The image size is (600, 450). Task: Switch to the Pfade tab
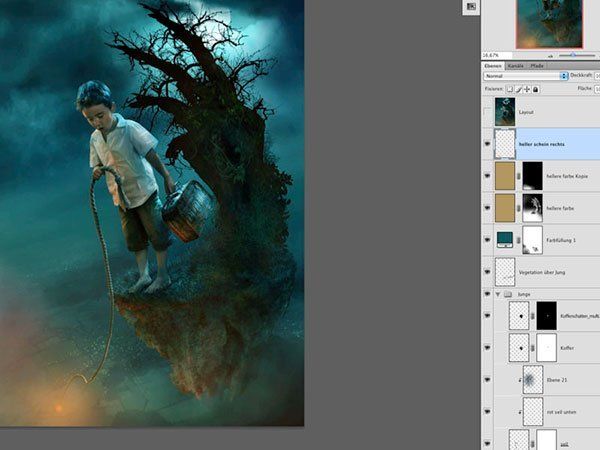537,66
